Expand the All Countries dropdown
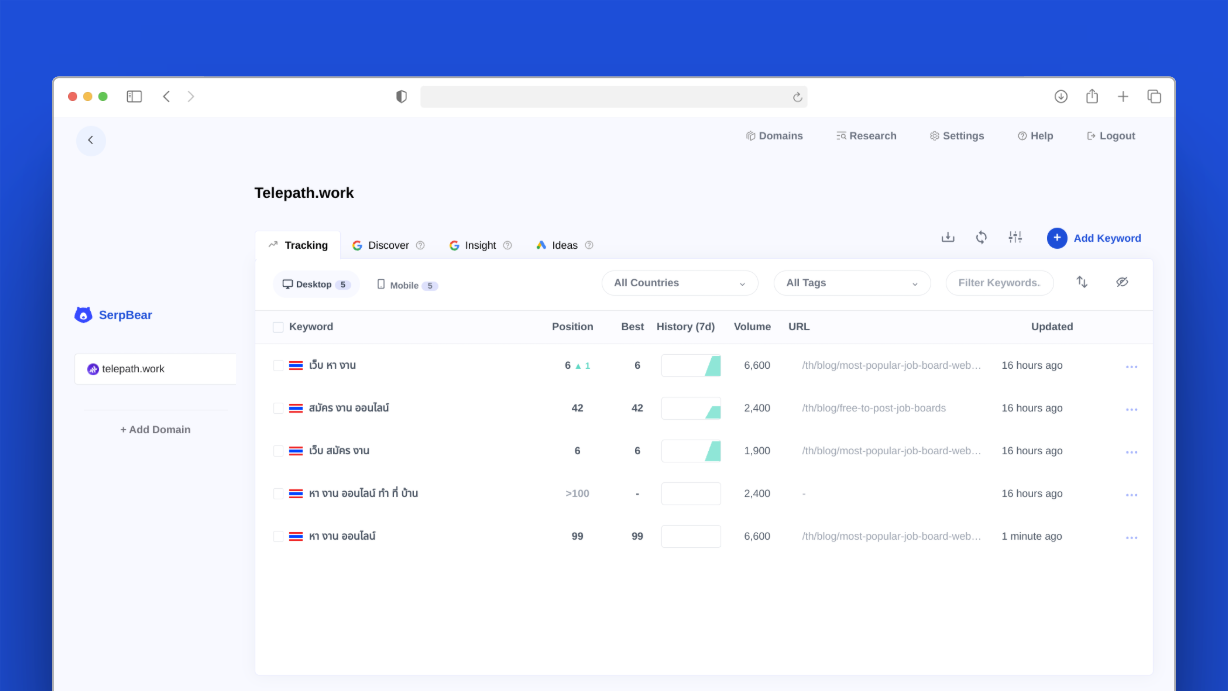The image size is (1228, 691). (x=679, y=283)
